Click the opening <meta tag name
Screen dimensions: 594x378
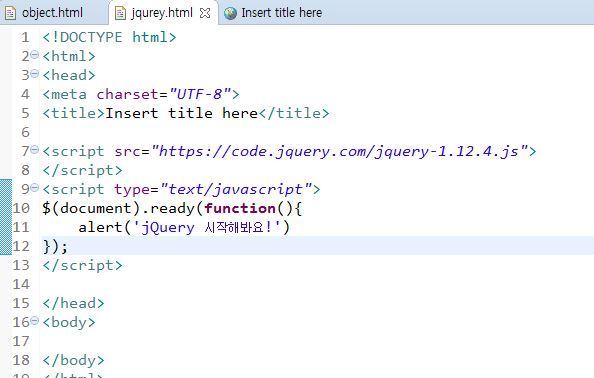(64, 94)
